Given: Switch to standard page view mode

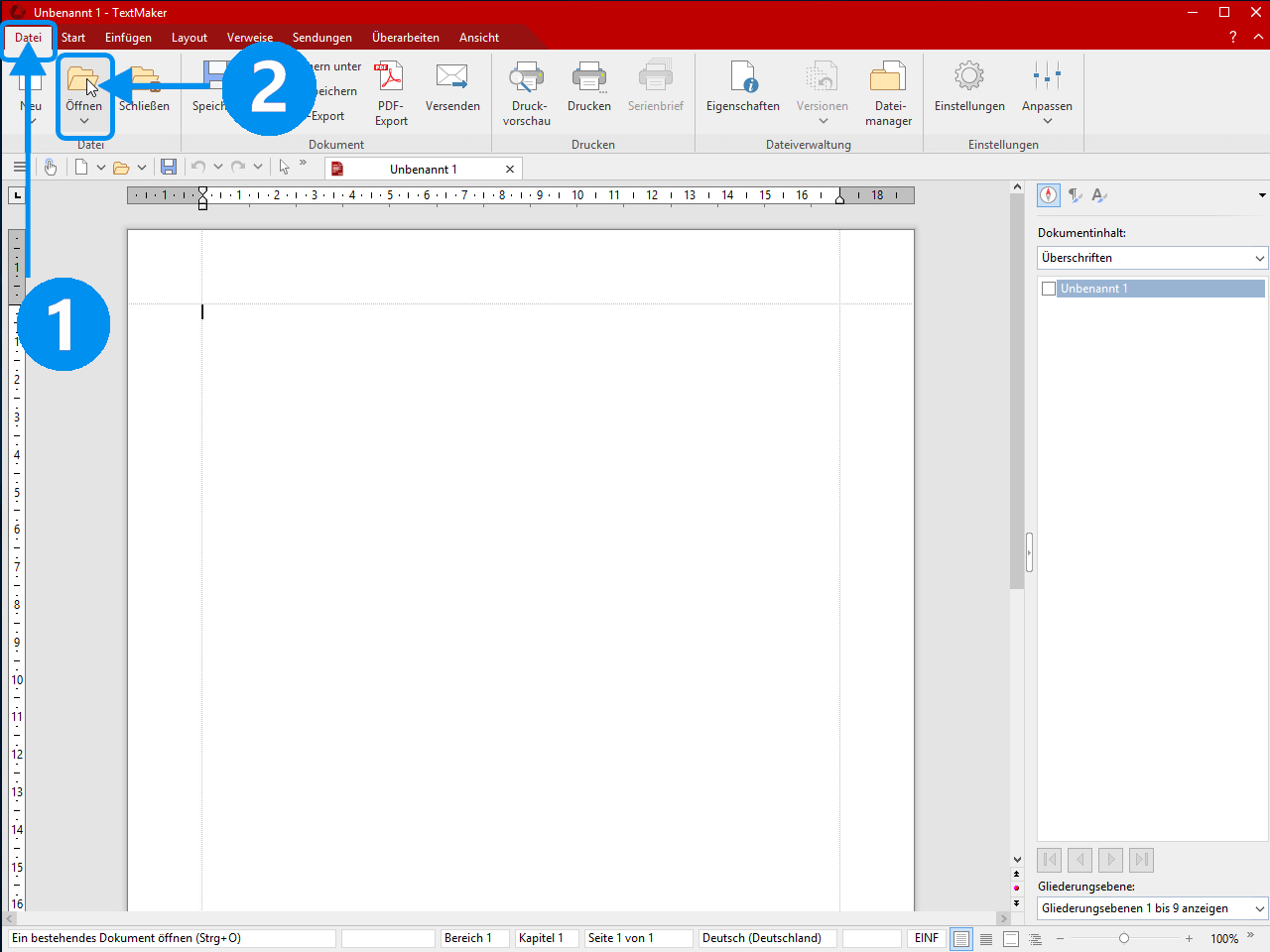Looking at the screenshot, I should click(x=961, y=939).
